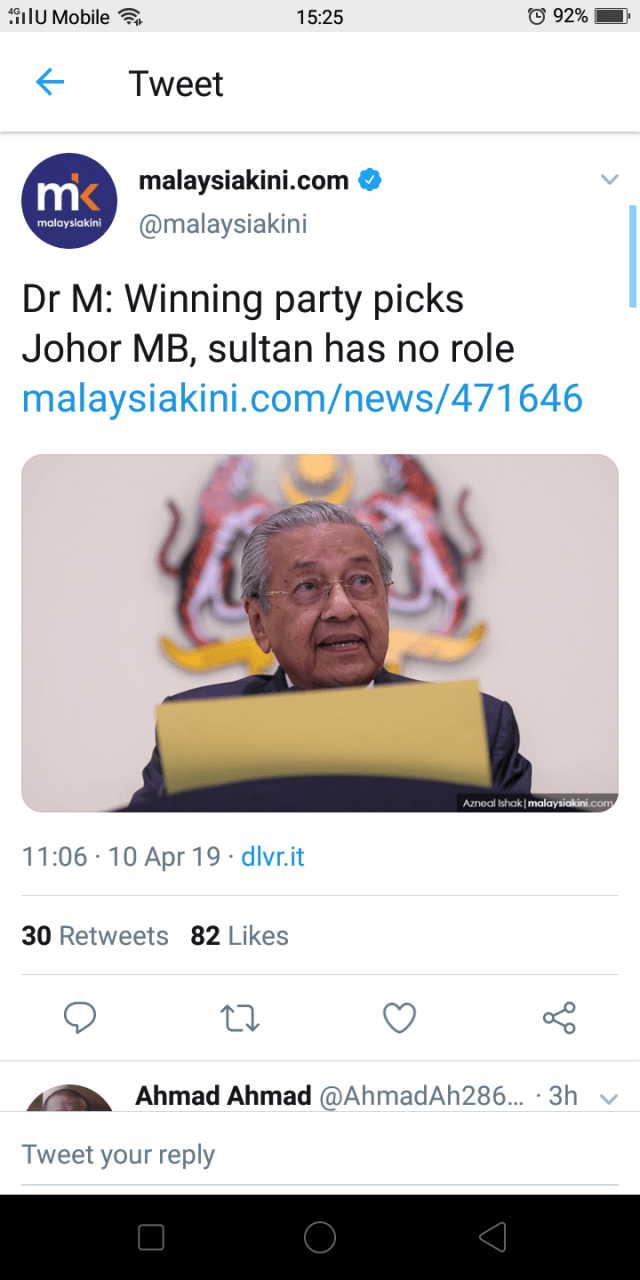The height and width of the screenshot is (1280, 640).
Task: View the 30 Retweets list
Action: [x=95, y=936]
